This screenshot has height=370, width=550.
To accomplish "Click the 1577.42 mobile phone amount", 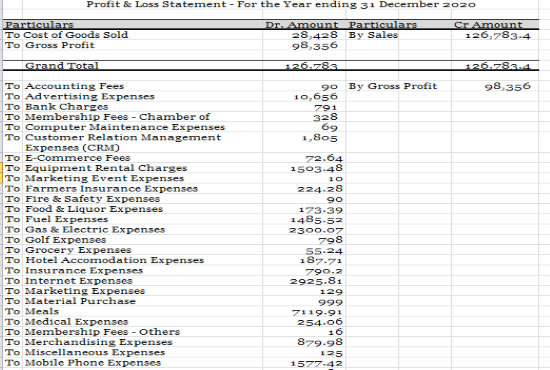I will pos(316,363).
